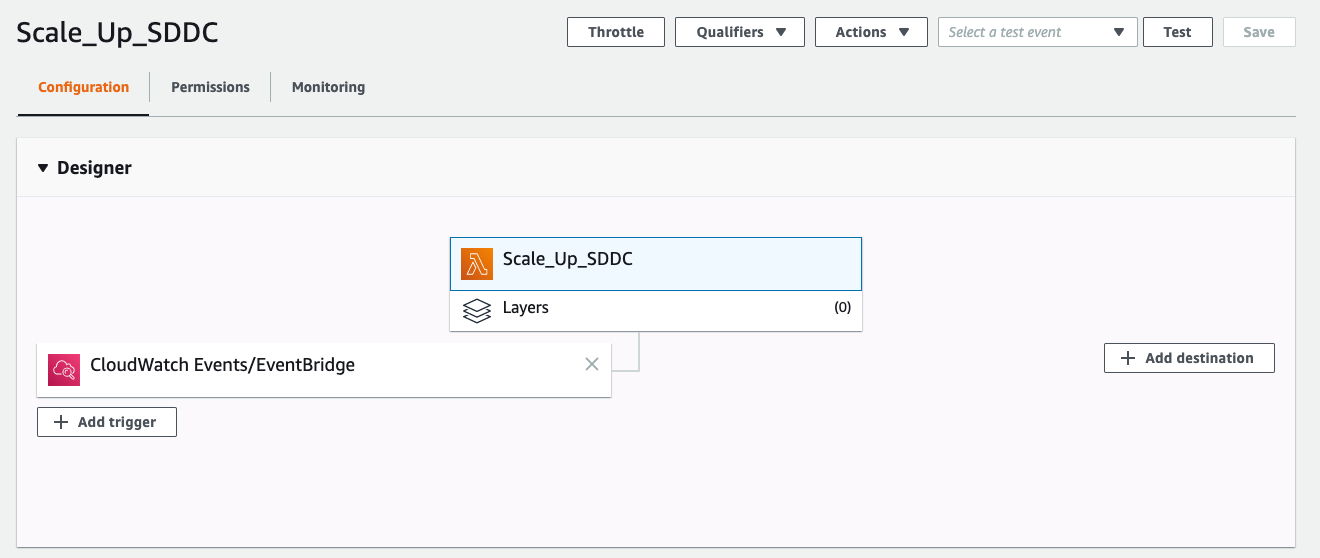Viewport: 1320px width, 558px height.
Task: Open the Actions dropdown menu
Action: 872,32
